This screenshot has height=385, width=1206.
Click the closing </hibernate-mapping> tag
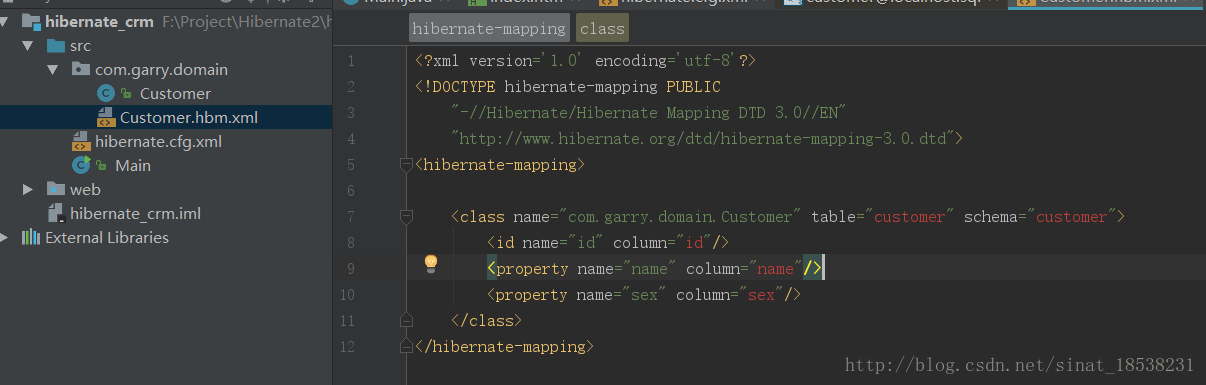504,346
